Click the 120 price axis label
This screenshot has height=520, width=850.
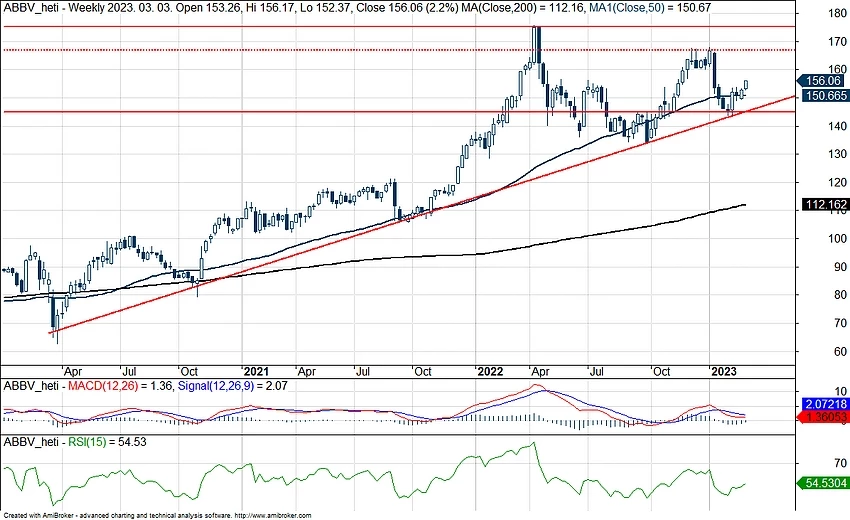(x=838, y=183)
